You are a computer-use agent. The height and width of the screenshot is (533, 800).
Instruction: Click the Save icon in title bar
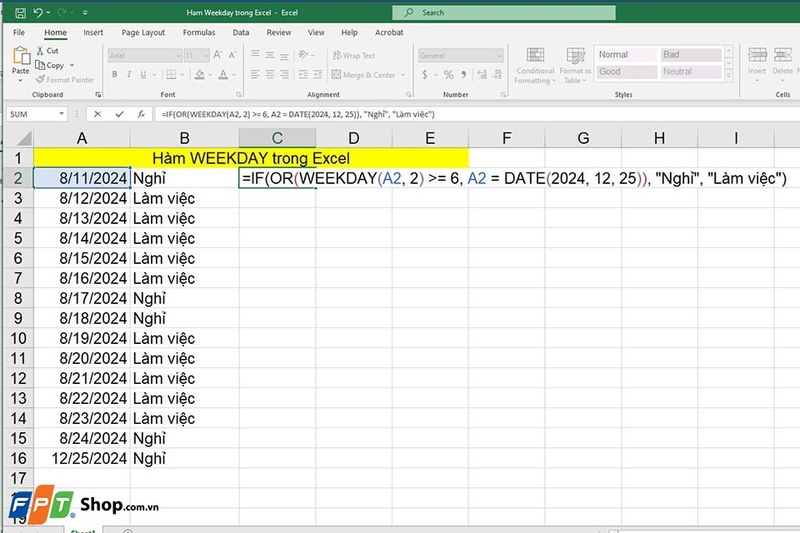coord(20,13)
